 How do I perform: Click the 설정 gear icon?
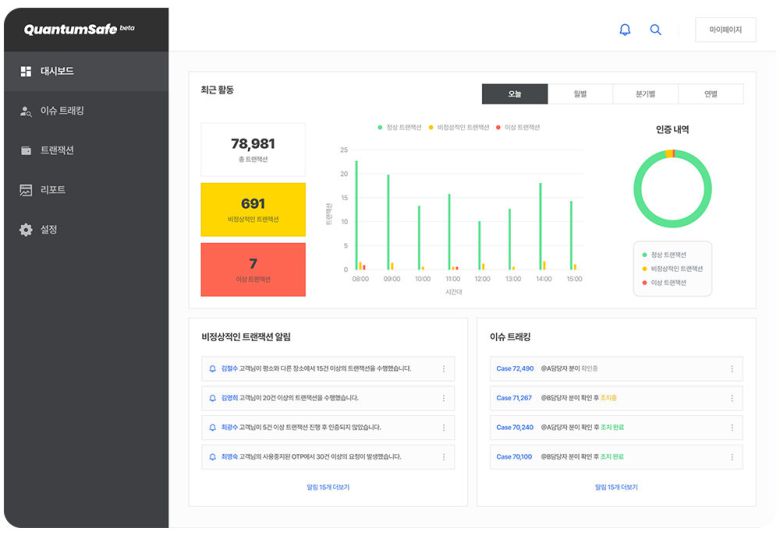26,230
